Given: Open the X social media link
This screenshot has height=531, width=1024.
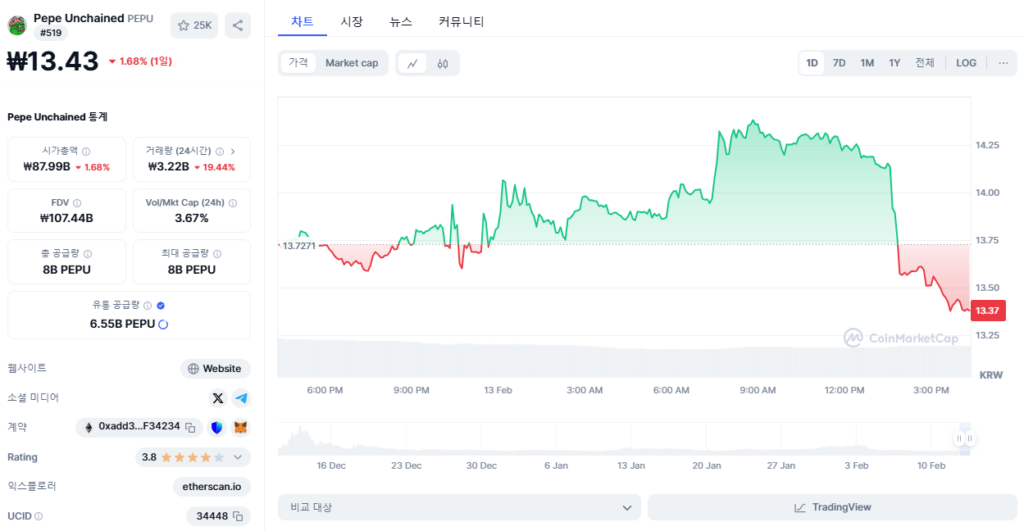Looking at the screenshot, I should [x=217, y=398].
